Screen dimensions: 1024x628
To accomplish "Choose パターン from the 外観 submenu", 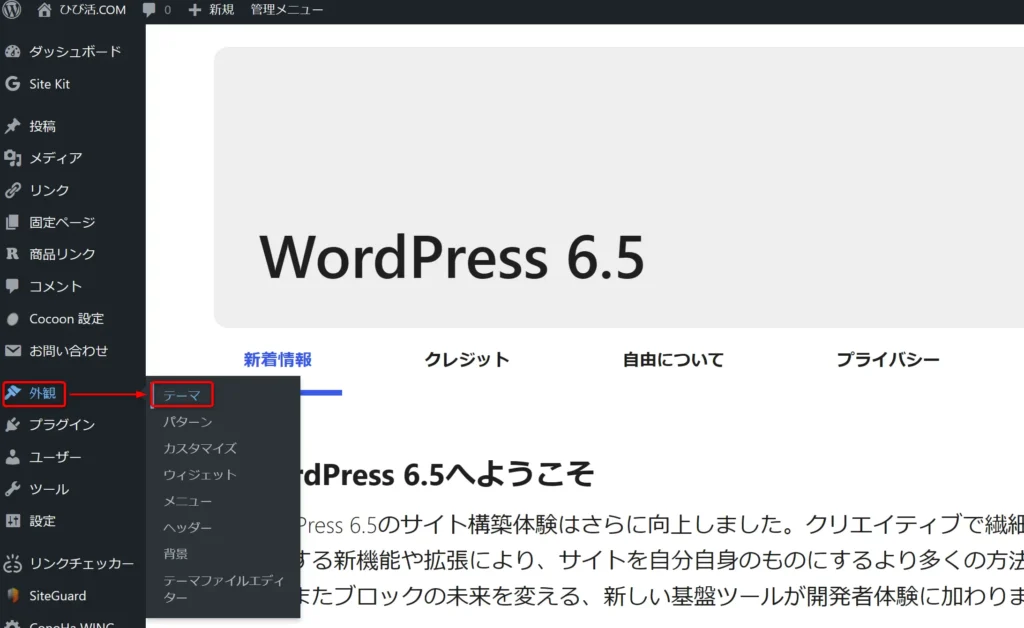I will pos(187,422).
